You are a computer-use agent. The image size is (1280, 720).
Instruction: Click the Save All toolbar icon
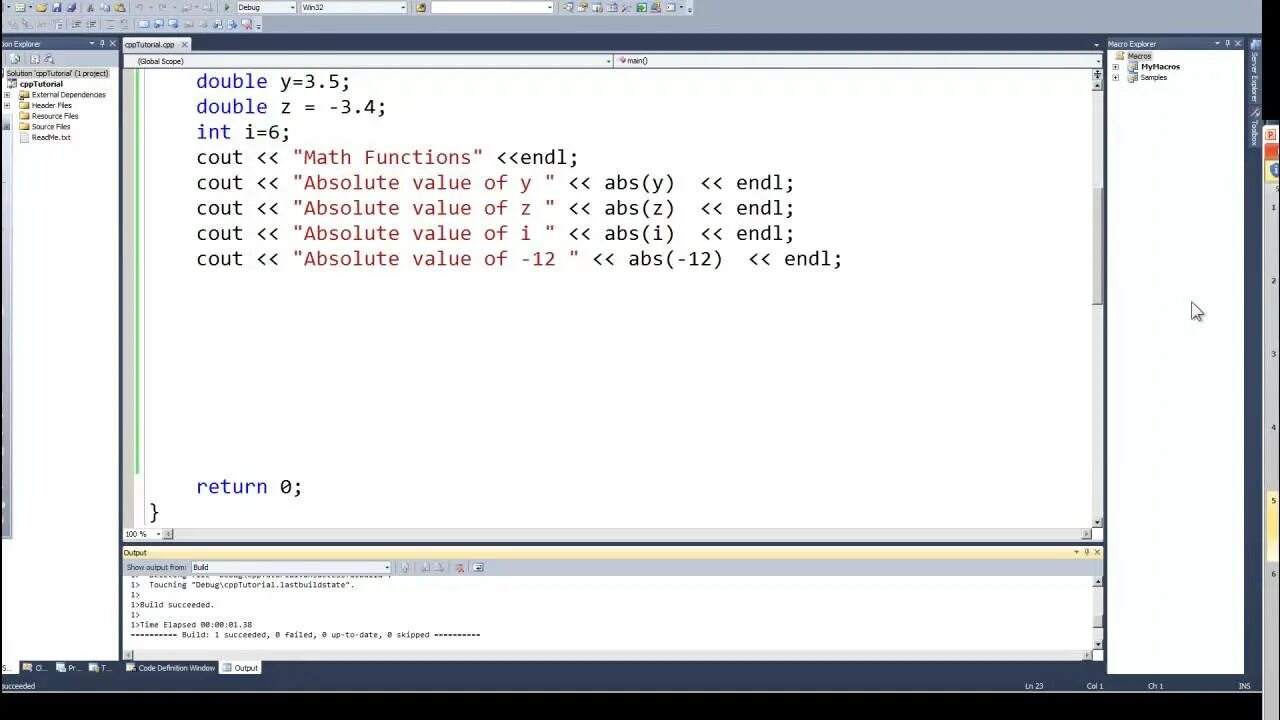71,7
